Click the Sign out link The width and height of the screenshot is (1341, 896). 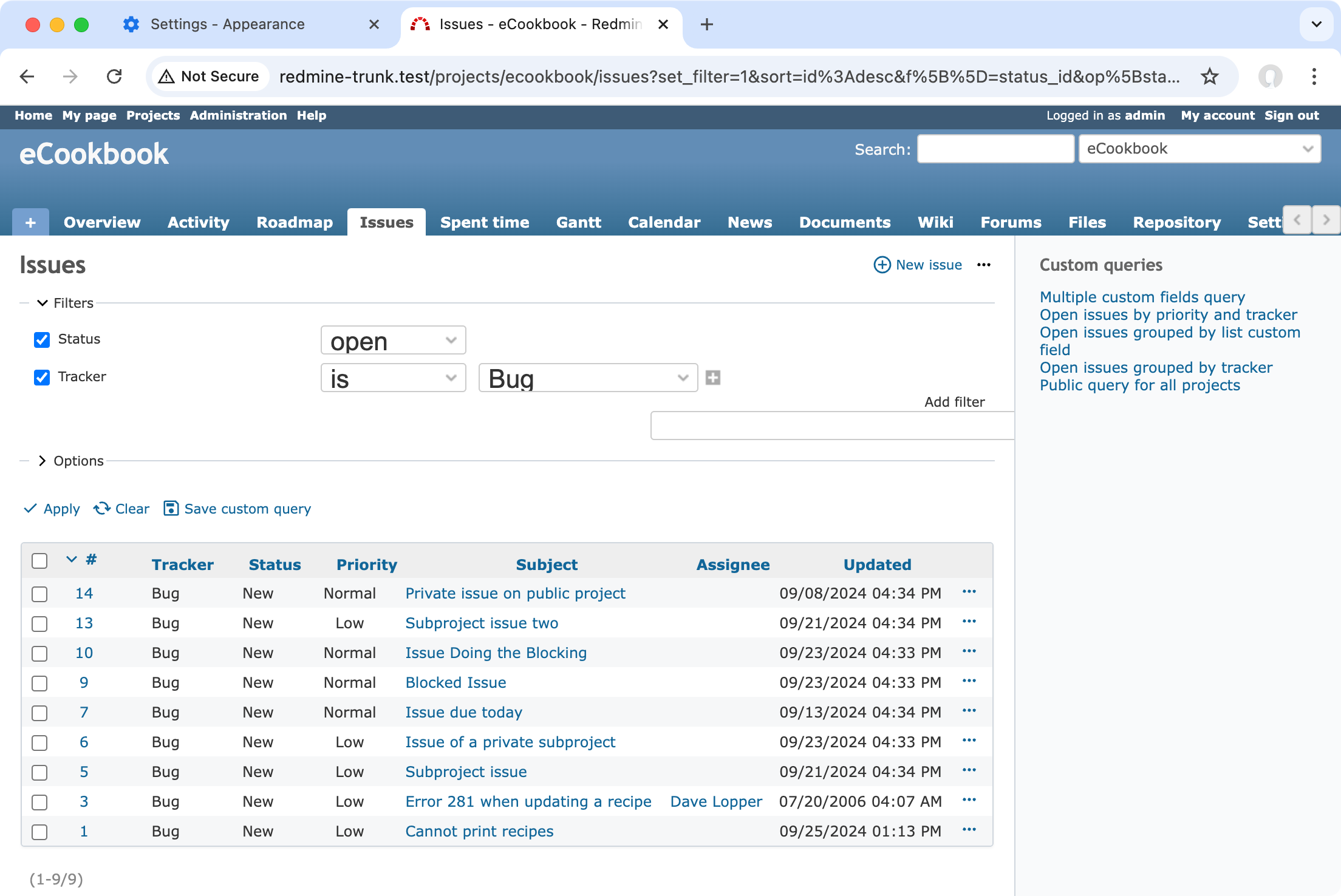pyautogui.click(x=1292, y=115)
